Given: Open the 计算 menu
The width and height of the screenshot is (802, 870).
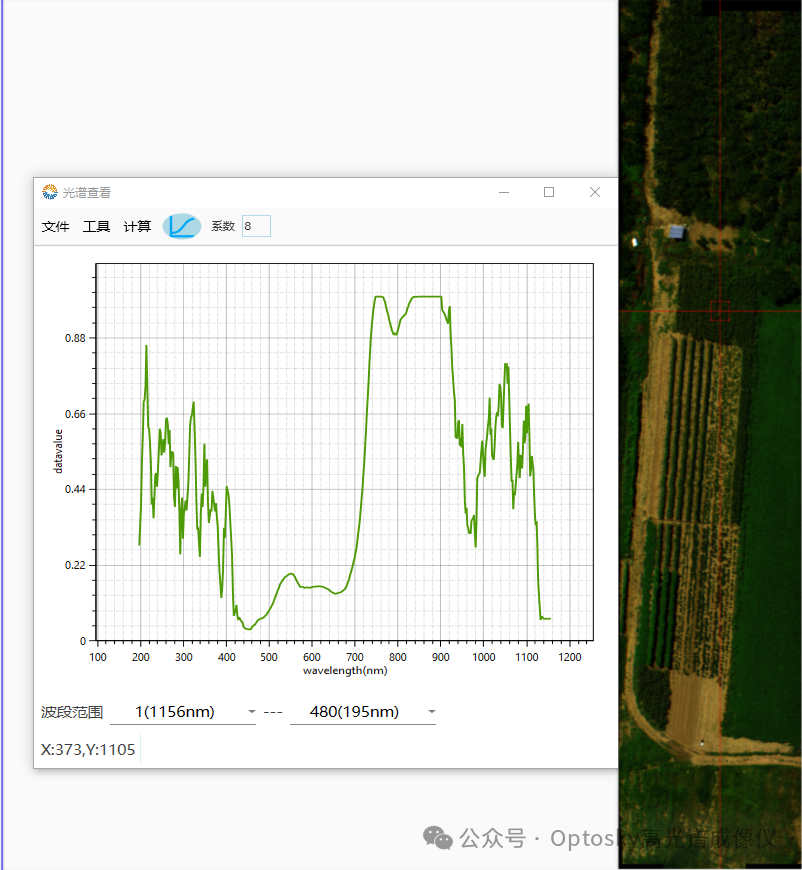Looking at the screenshot, I should tap(137, 227).
